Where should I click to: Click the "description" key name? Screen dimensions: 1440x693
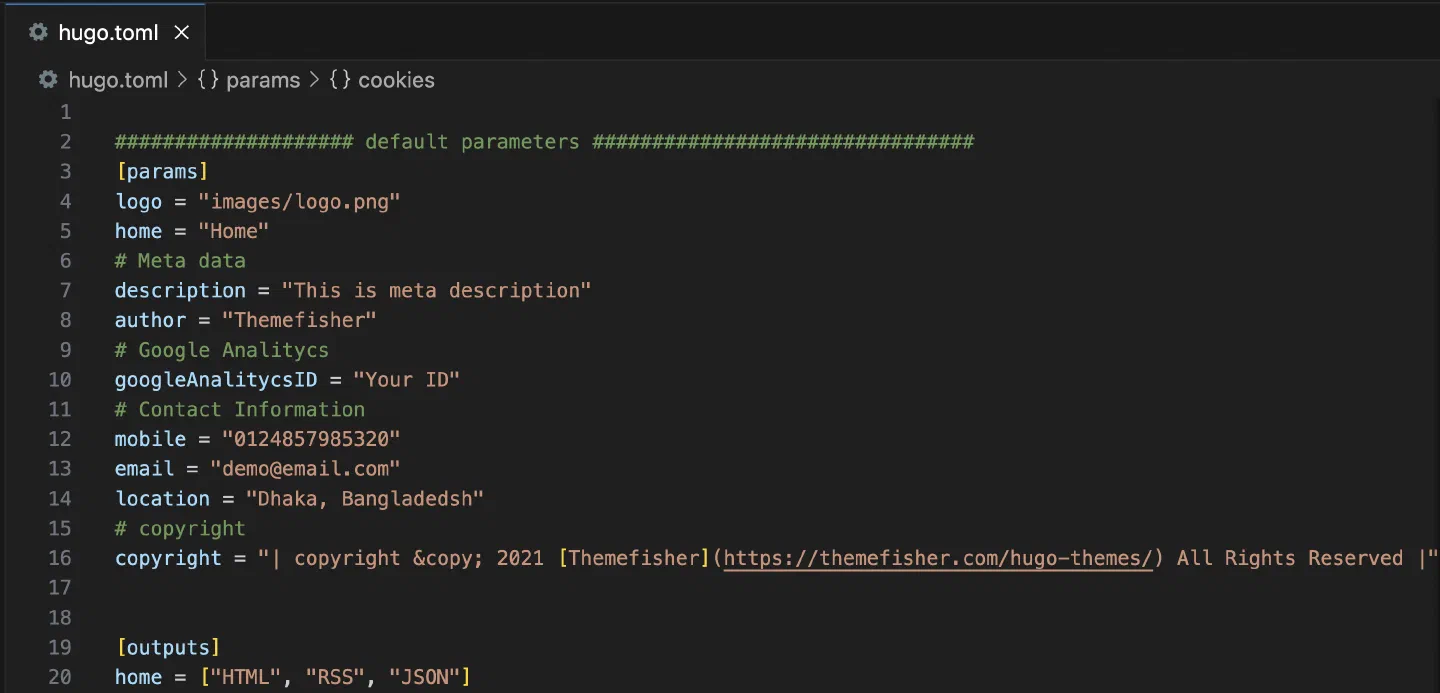(x=180, y=290)
